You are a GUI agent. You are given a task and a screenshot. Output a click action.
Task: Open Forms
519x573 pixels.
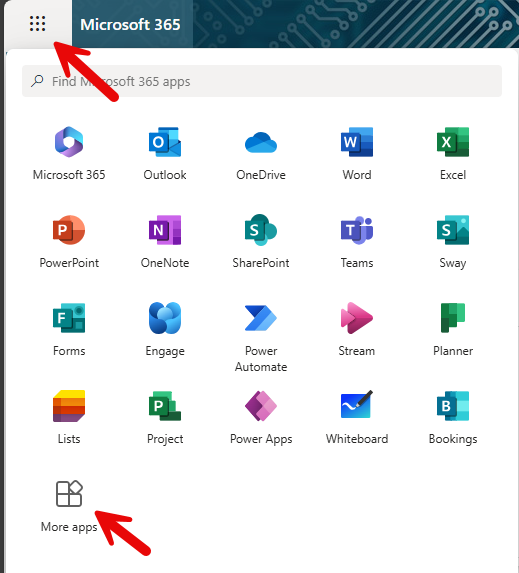click(69, 318)
